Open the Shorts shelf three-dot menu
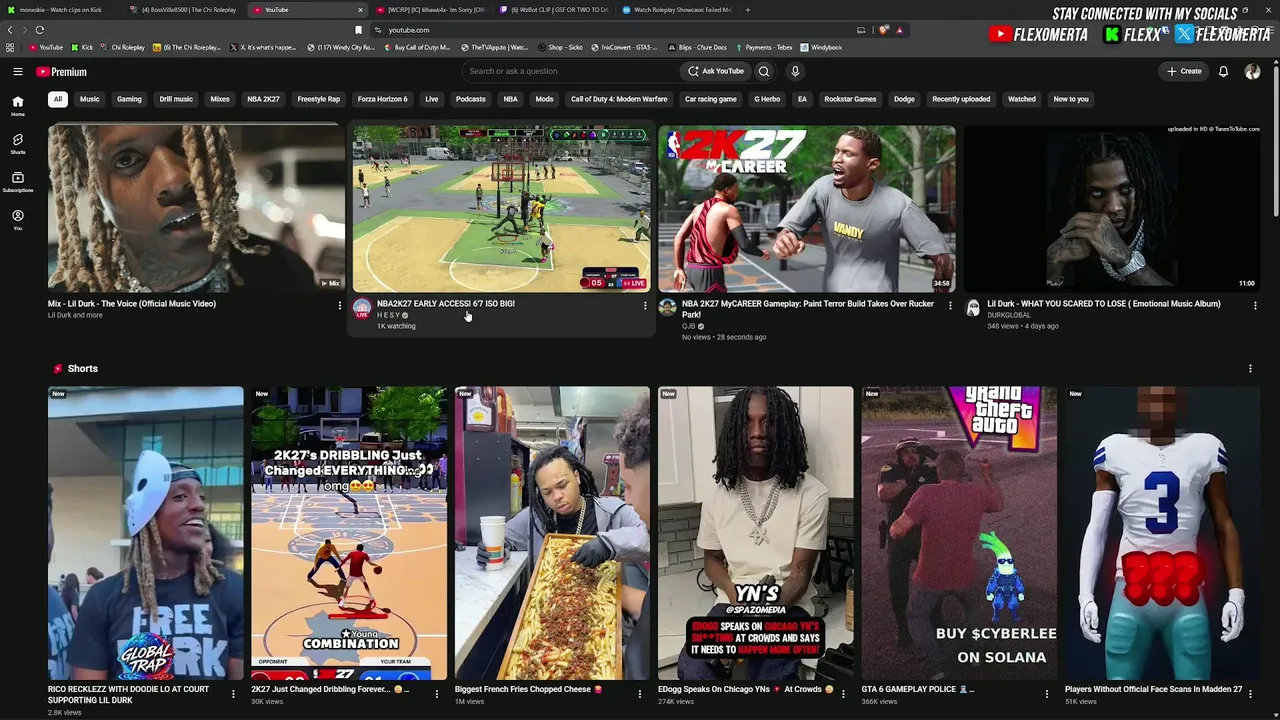The width and height of the screenshot is (1280, 720). point(1250,369)
